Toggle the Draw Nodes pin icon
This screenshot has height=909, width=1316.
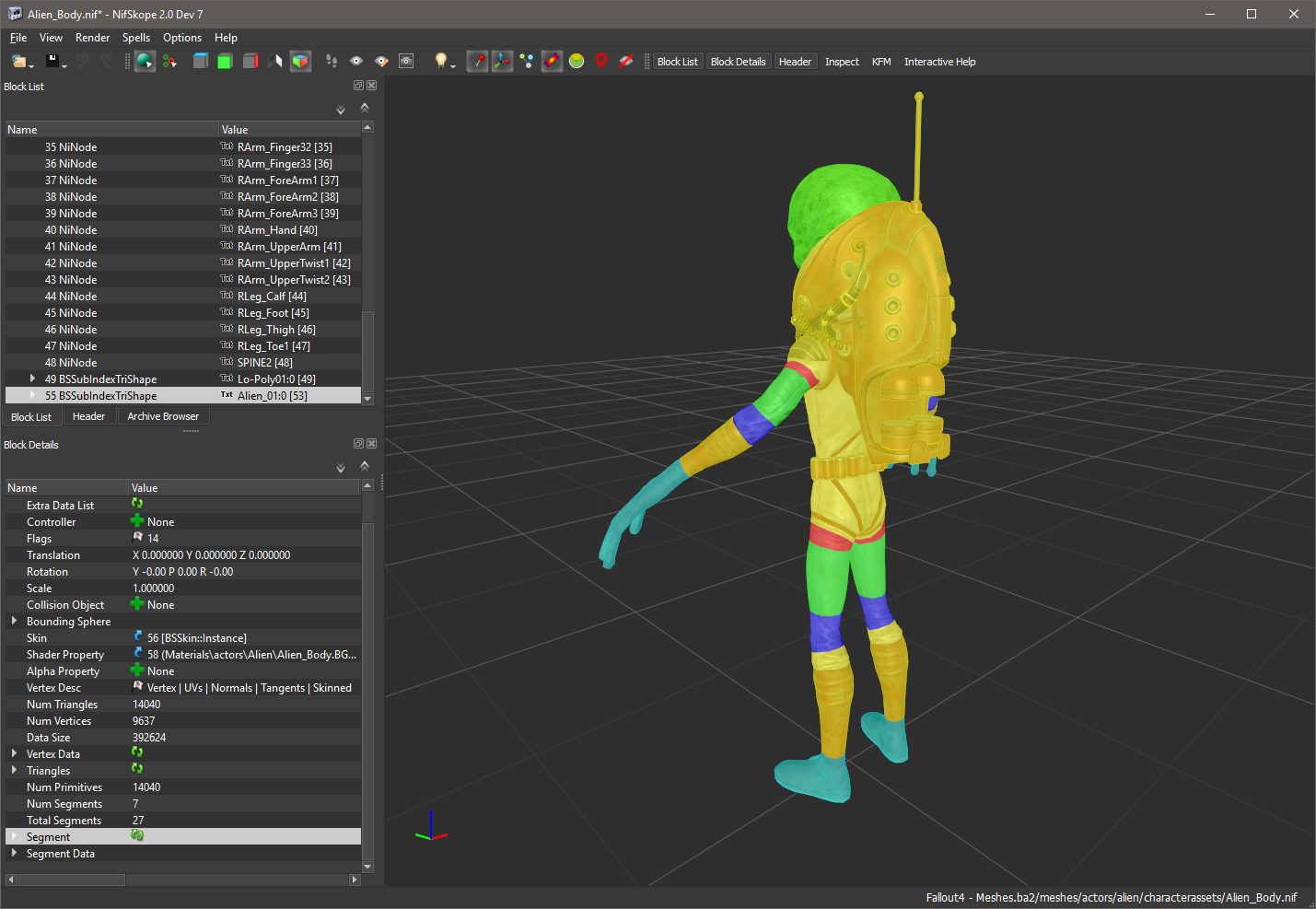point(477,61)
